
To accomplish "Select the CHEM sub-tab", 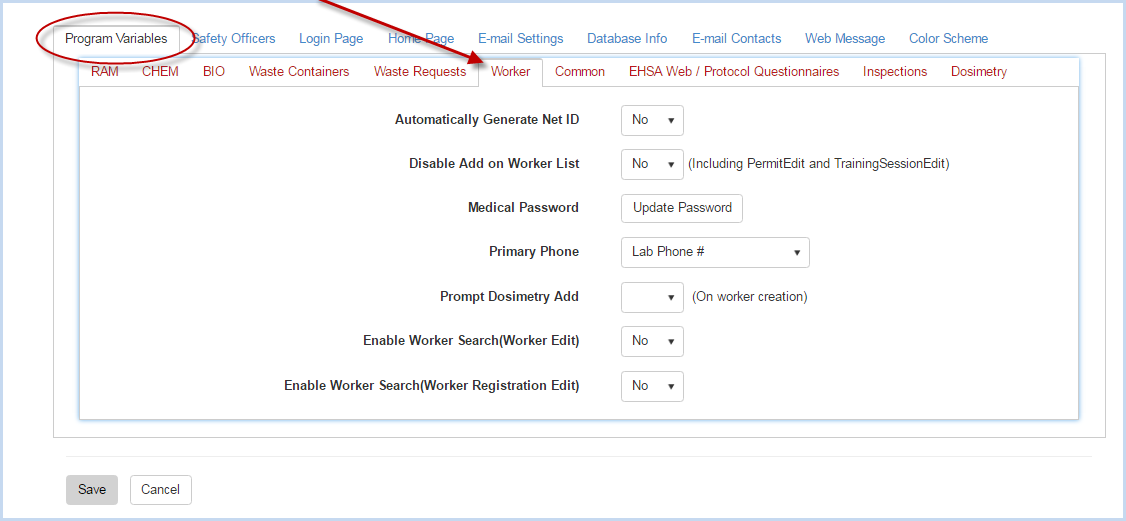I will [x=160, y=72].
